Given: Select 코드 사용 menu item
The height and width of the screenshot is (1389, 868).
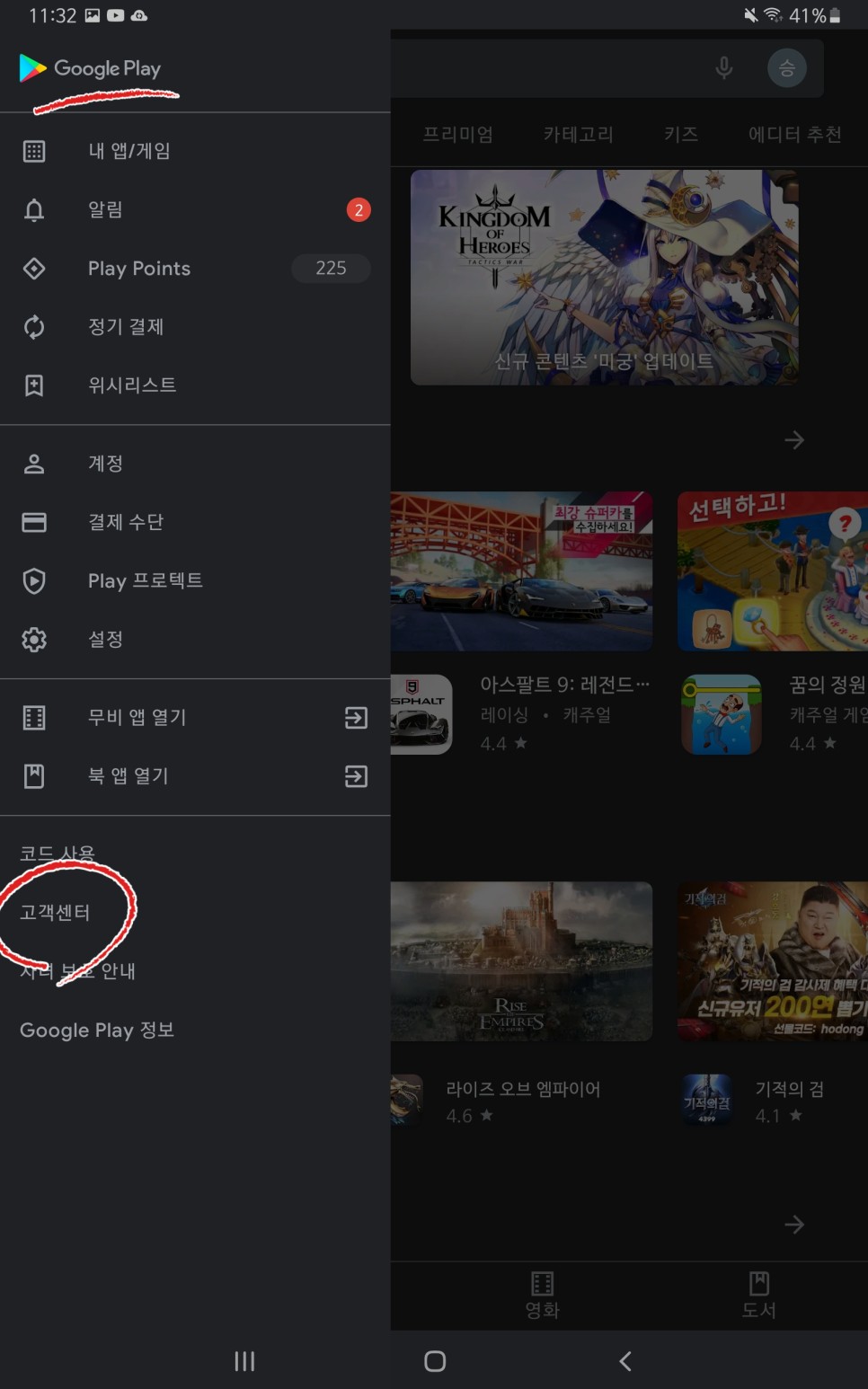Looking at the screenshot, I should pos(58,853).
